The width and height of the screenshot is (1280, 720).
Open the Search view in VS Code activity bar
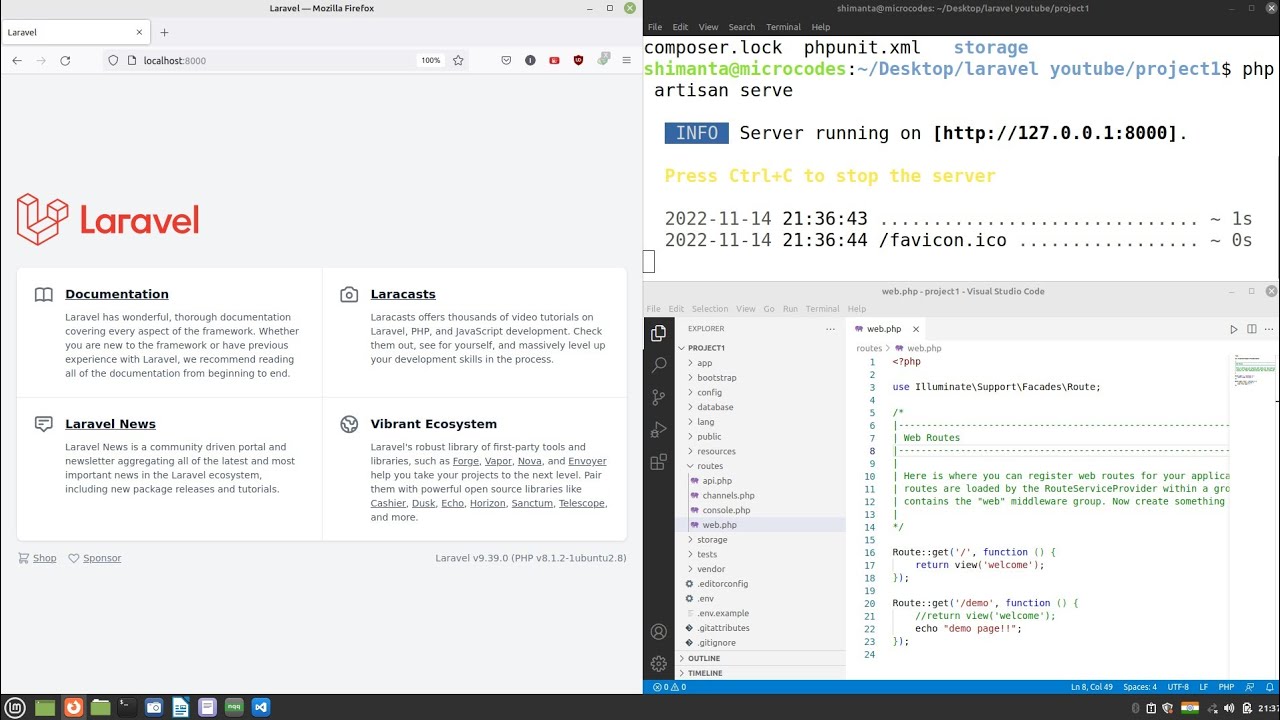pyautogui.click(x=658, y=365)
